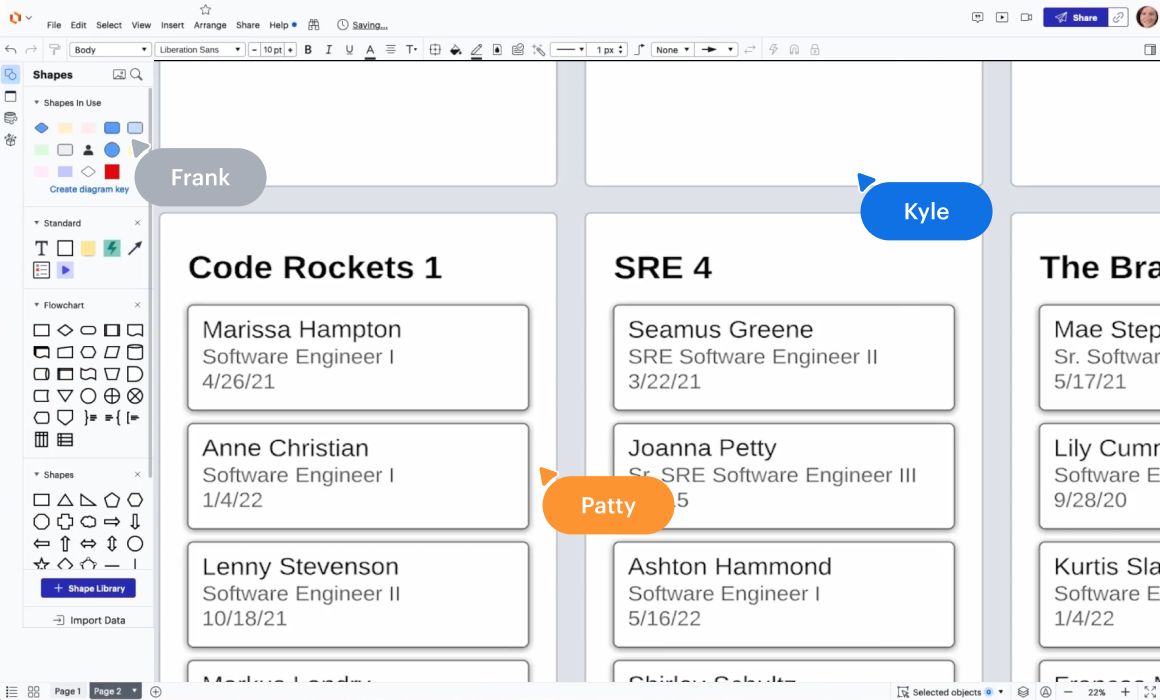This screenshot has width=1160, height=700.
Task: Open the Liberation Sans font dropdown
Action: tap(200, 50)
